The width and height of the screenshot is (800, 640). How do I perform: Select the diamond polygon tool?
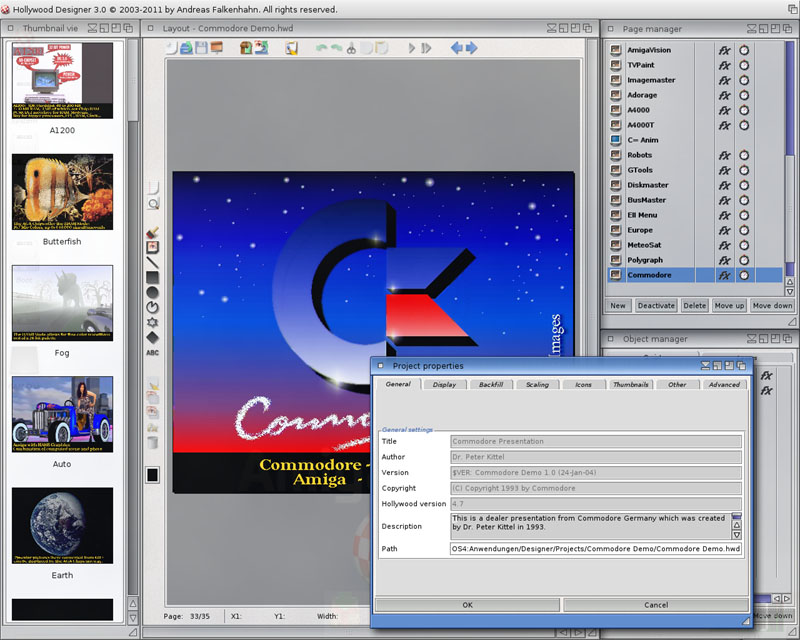tap(153, 337)
